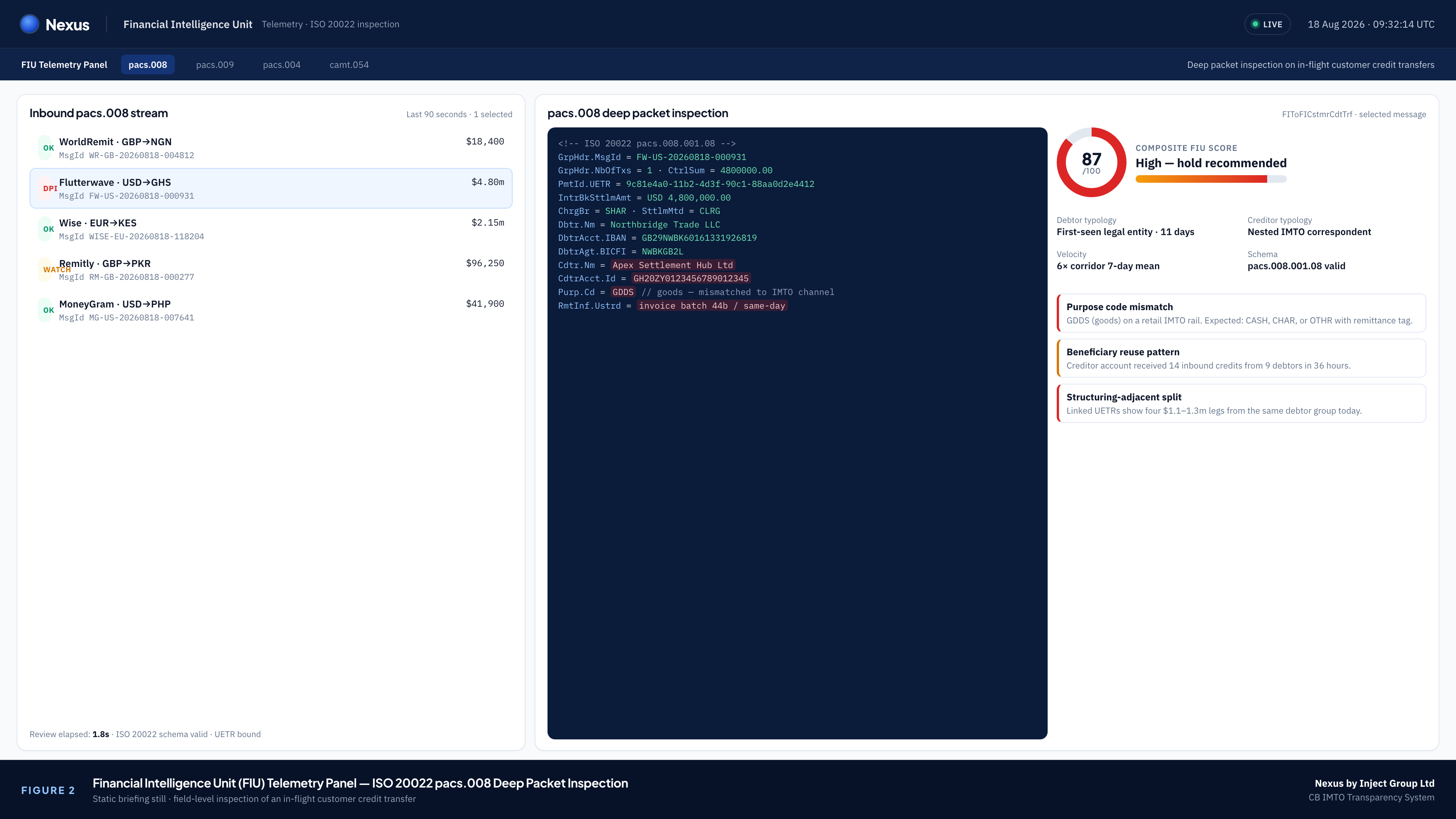1456x819 pixels.
Task: Select the active pacs.008 tab
Action: (x=147, y=64)
